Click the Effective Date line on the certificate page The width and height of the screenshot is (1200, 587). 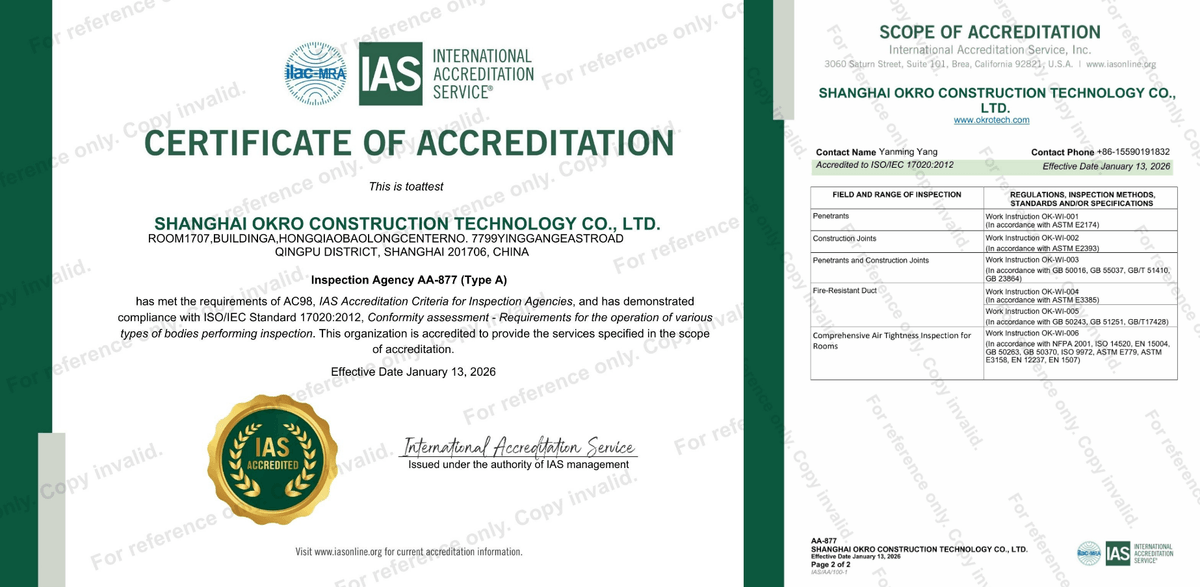click(x=413, y=372)
